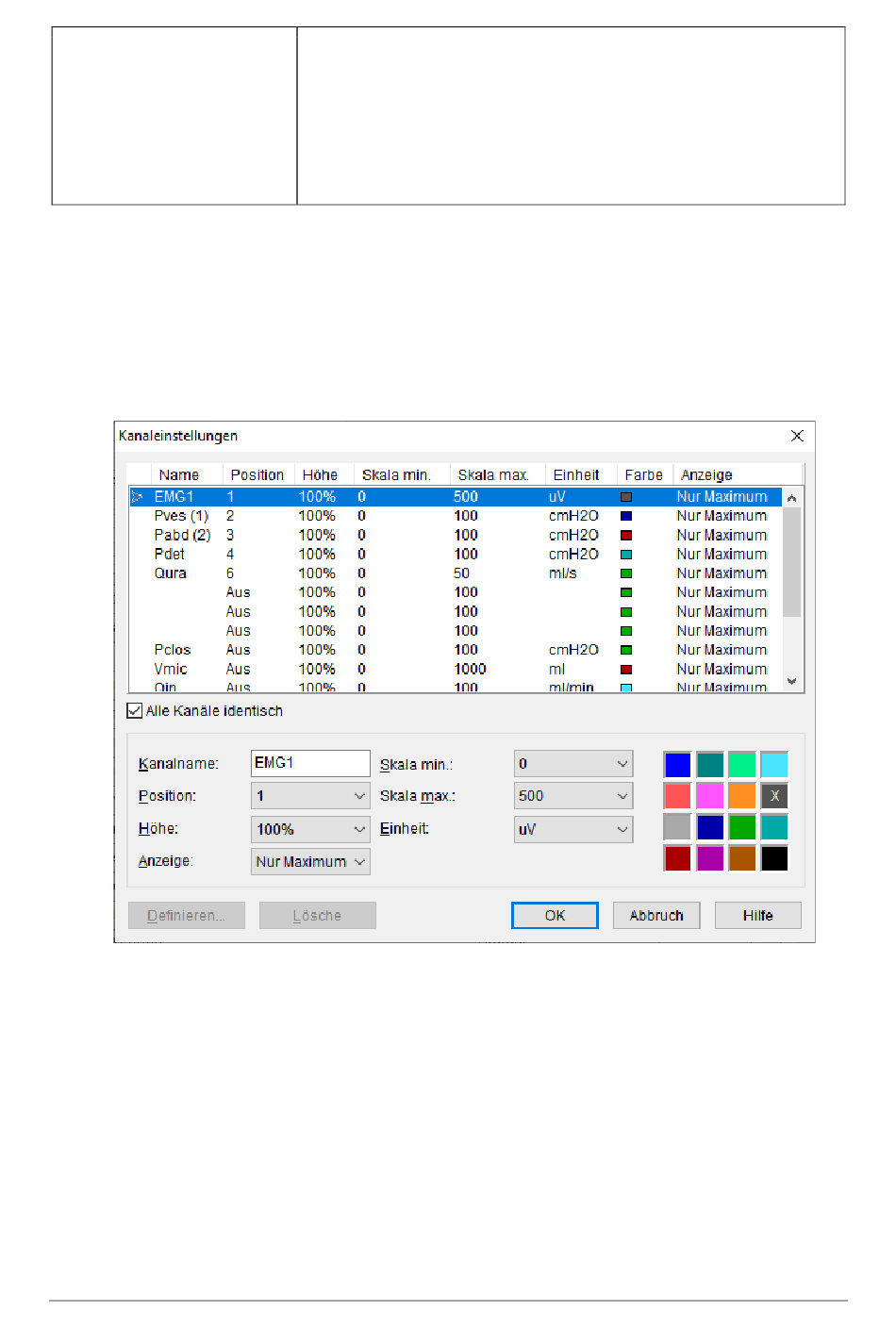Pick the turquoise color swatch
This screenshot has height=1328, width=896.
(774, 827)
